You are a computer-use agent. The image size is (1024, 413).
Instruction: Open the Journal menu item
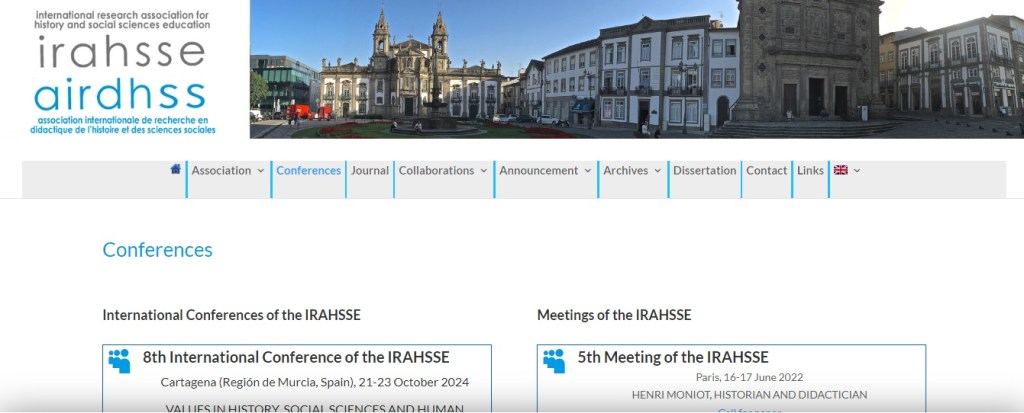(370, 171)
